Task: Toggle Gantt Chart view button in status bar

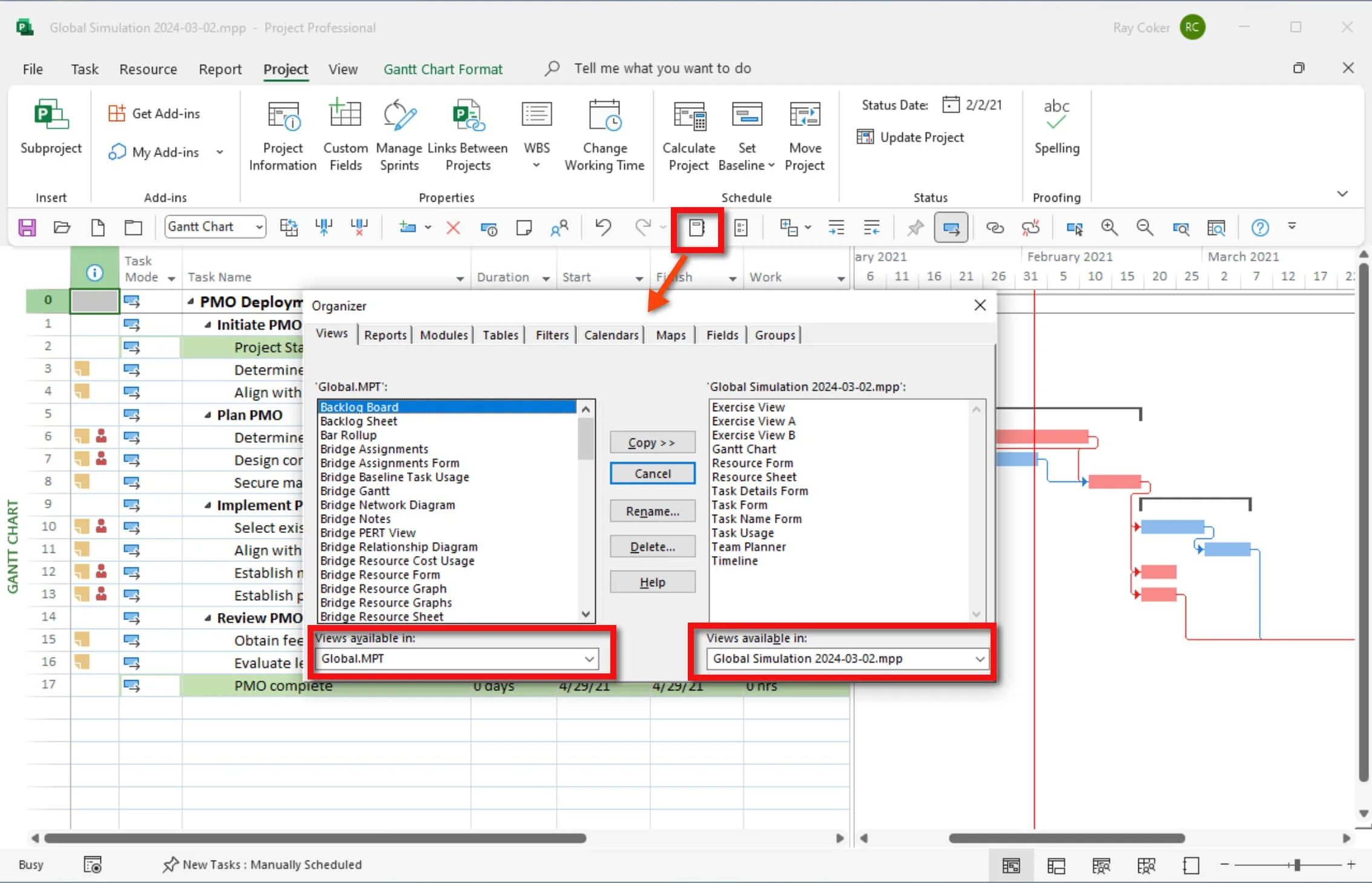Action: (1011, 866)
